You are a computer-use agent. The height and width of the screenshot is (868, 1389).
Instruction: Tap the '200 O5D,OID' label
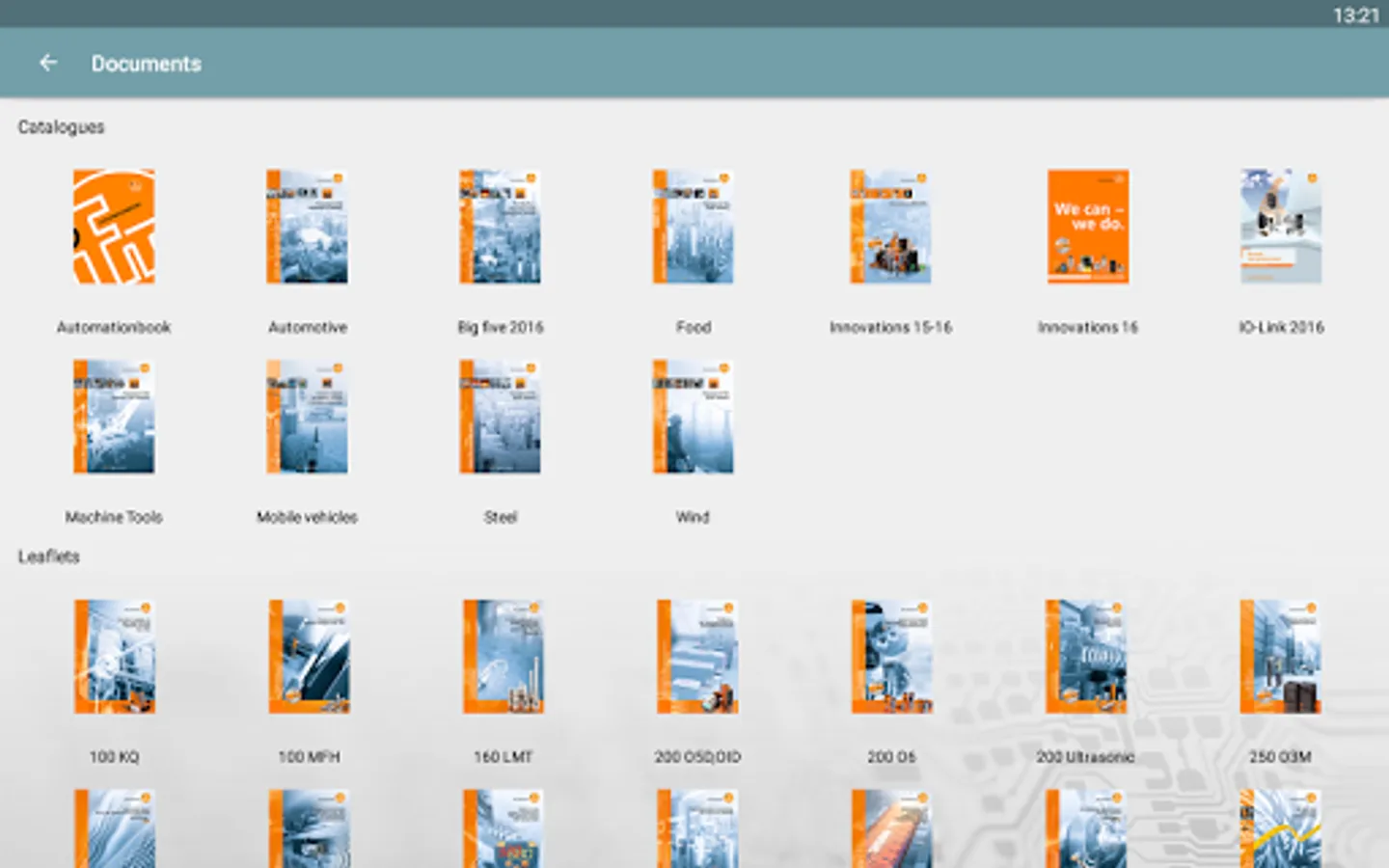click(697, 757)
